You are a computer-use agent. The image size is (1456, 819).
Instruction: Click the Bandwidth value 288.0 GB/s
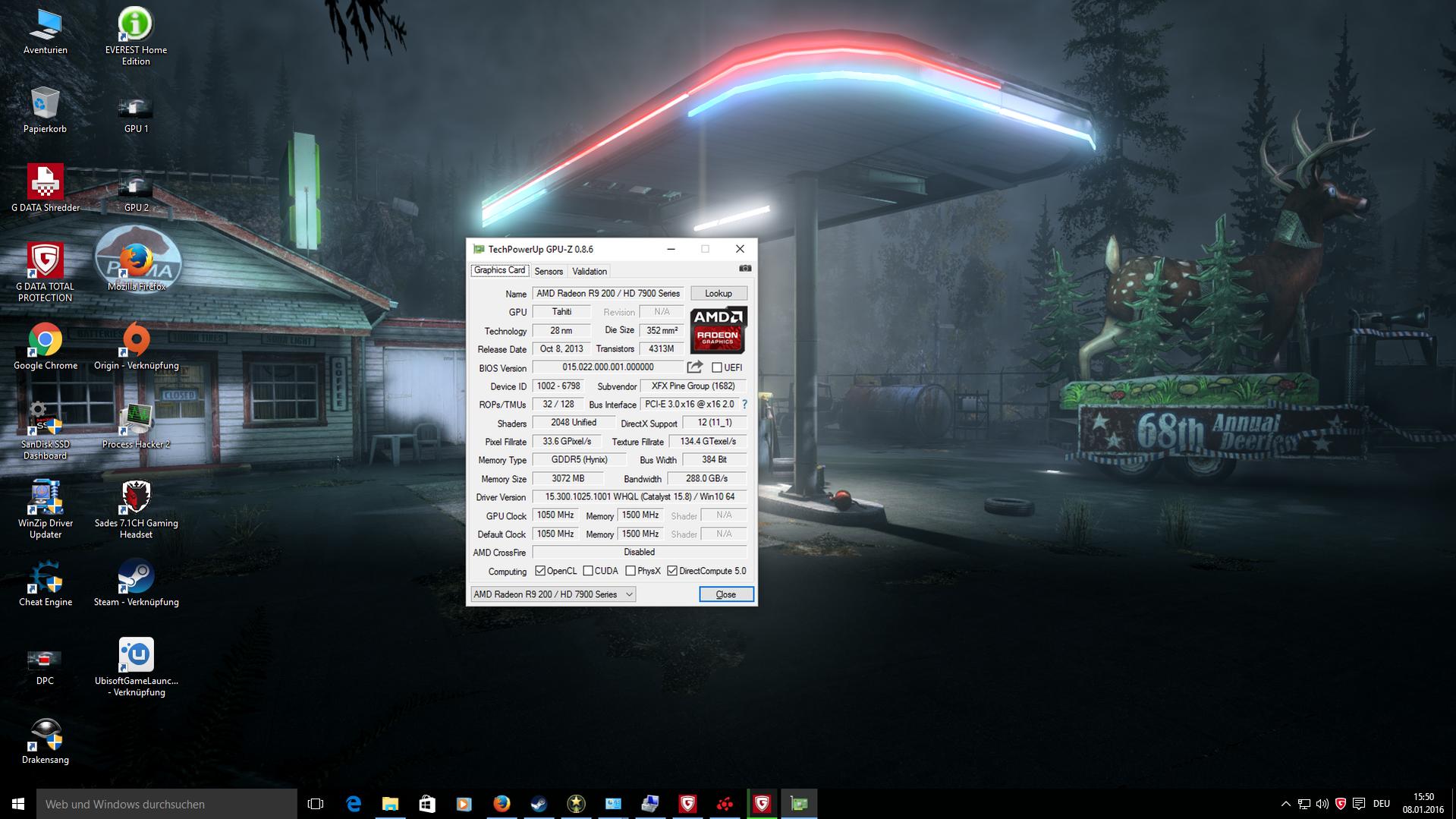coord(707,479)
